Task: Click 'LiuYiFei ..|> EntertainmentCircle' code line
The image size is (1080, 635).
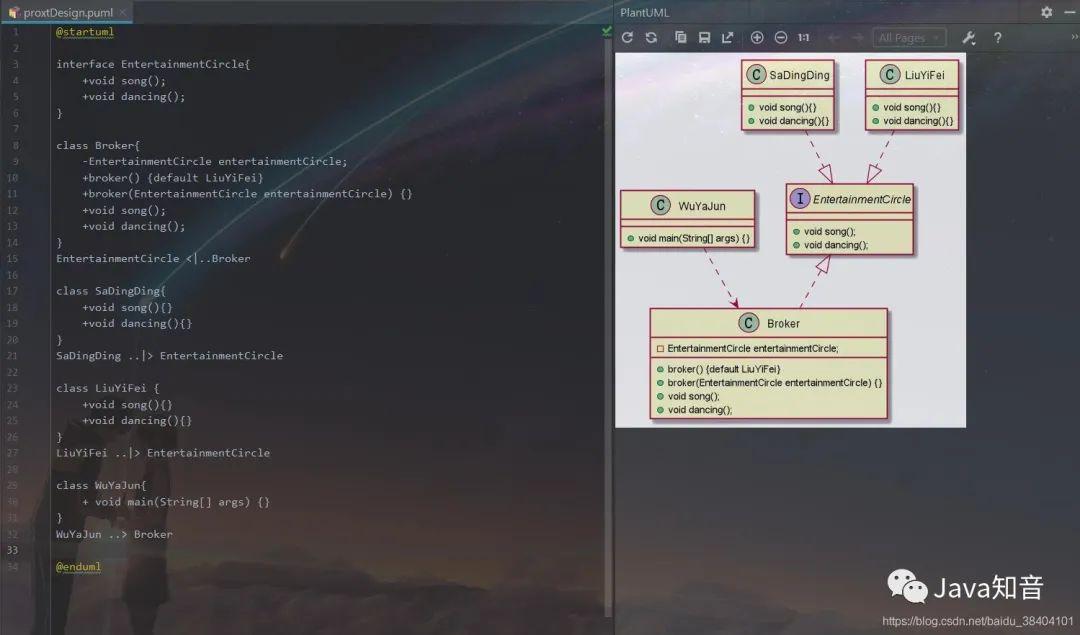Action: coord(163,452)
